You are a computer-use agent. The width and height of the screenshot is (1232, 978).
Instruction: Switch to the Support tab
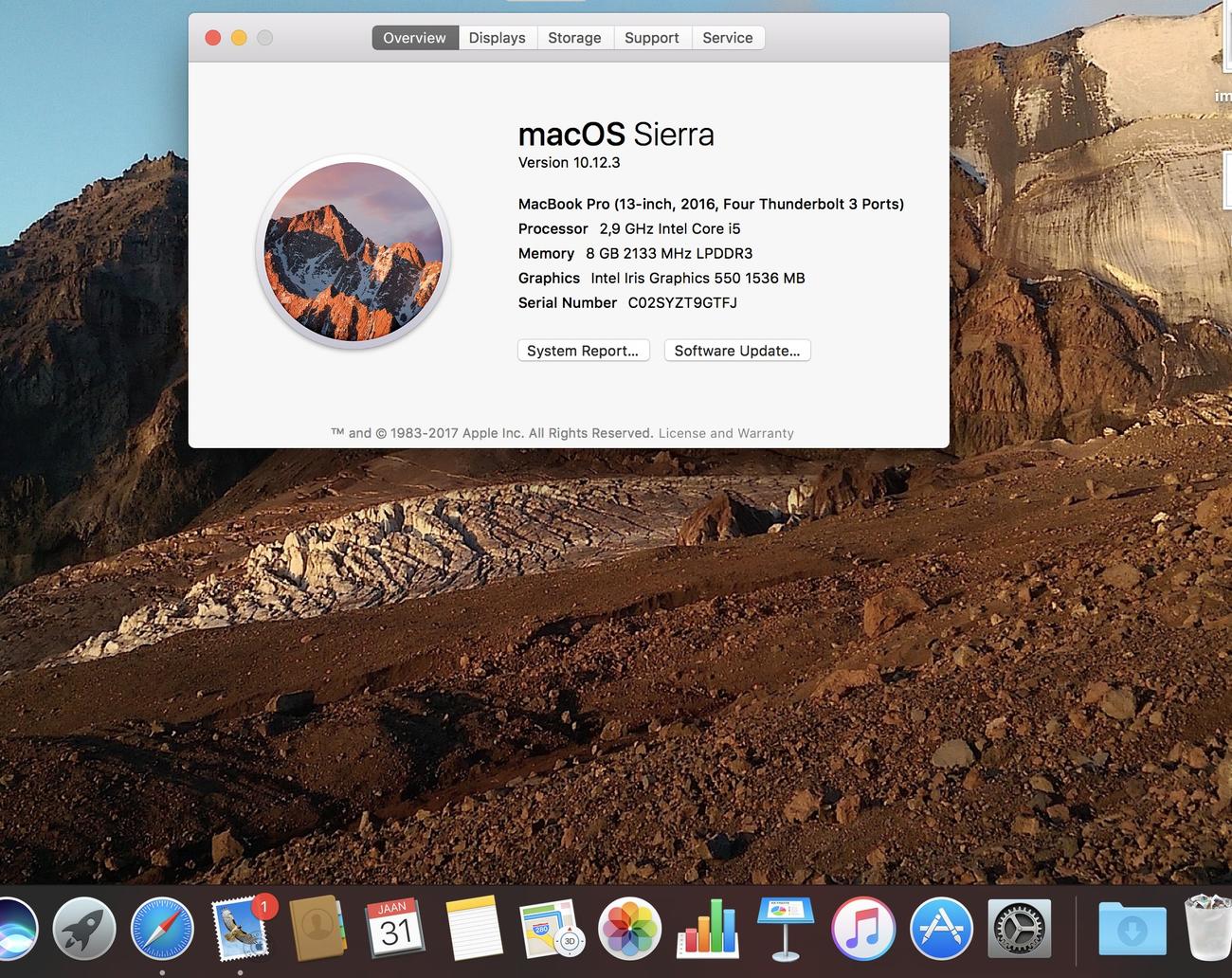click(x=652, y=38)
